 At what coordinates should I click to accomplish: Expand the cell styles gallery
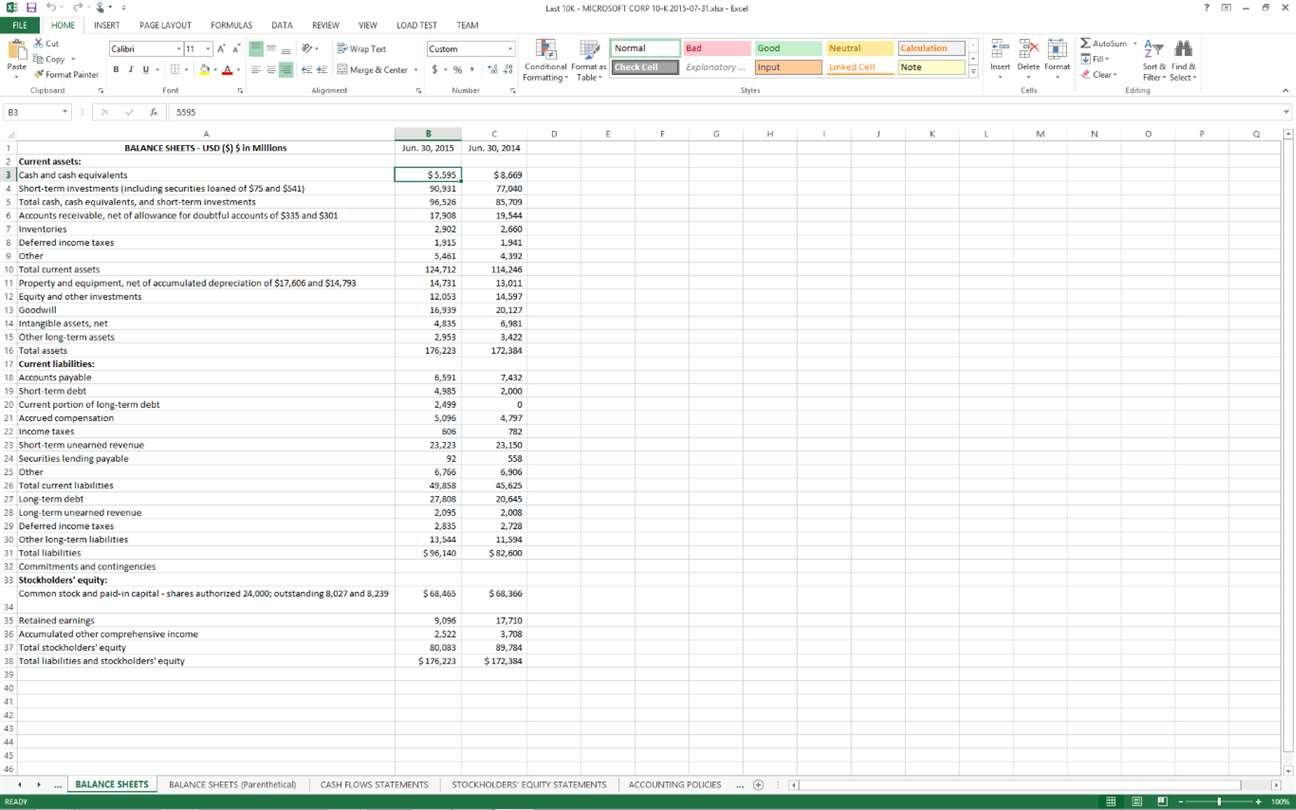[x=973, y=72]
